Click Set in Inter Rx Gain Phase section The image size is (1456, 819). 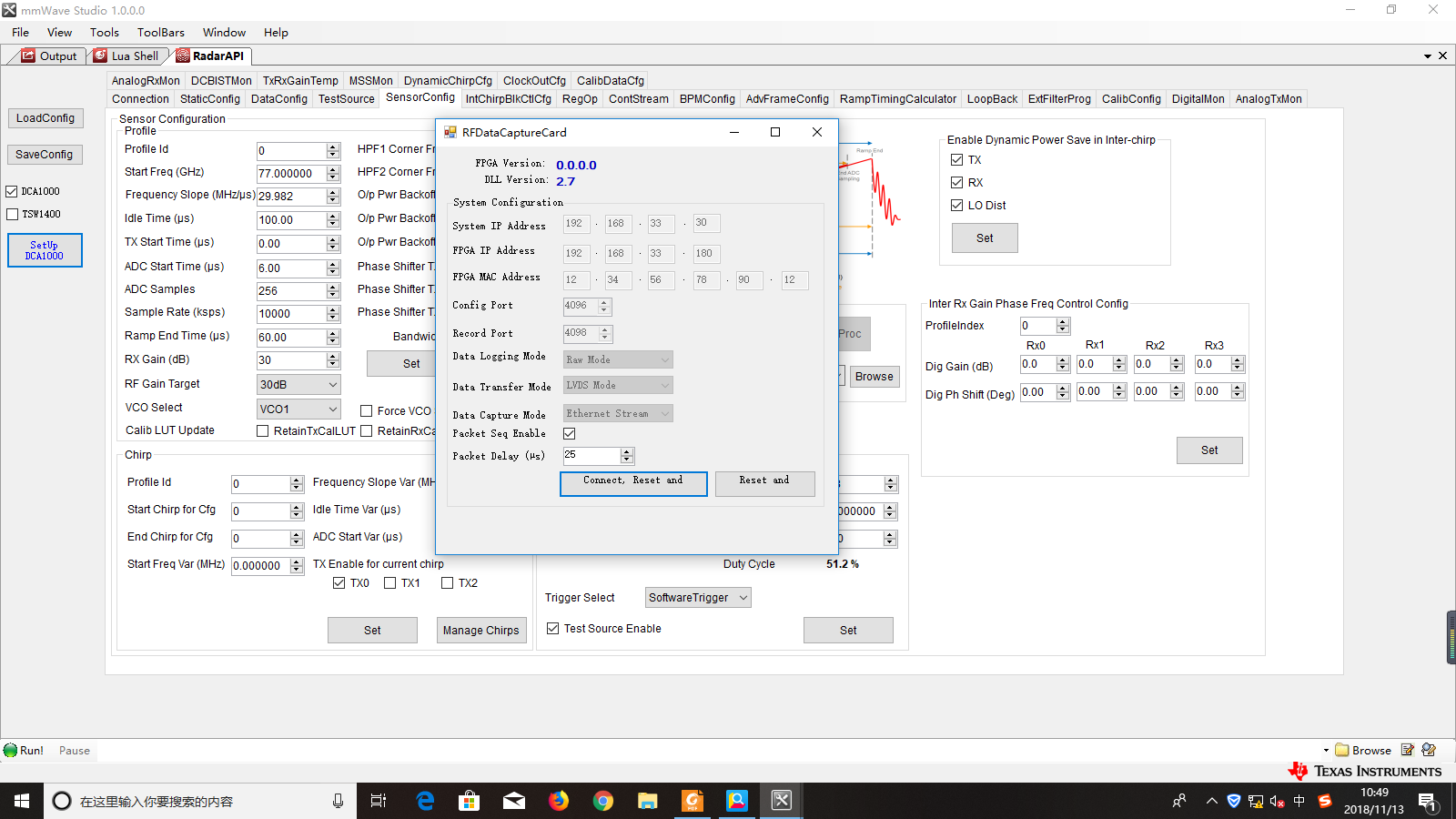coord(1209,450)
